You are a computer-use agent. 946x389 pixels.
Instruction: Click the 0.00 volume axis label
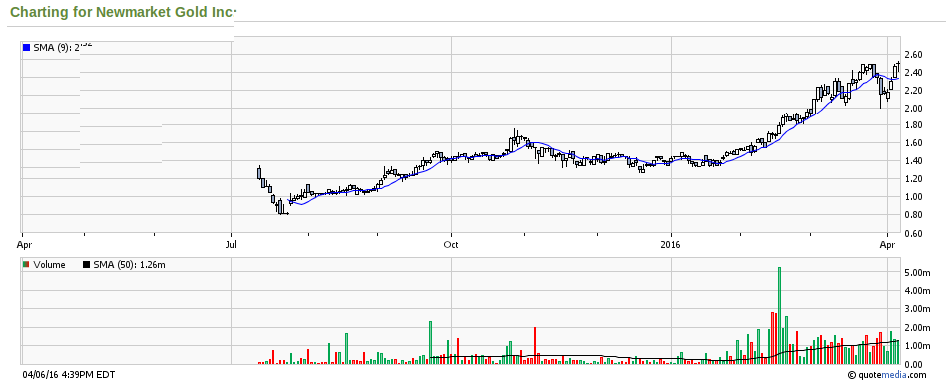[x=914, y=365]
